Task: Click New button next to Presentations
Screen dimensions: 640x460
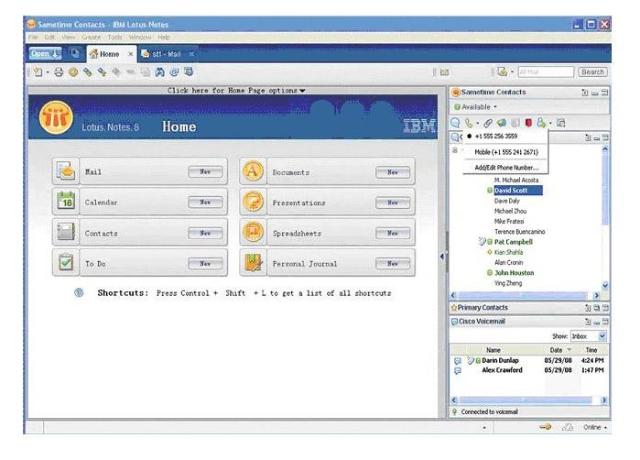Action: click(x=393, y=202)
